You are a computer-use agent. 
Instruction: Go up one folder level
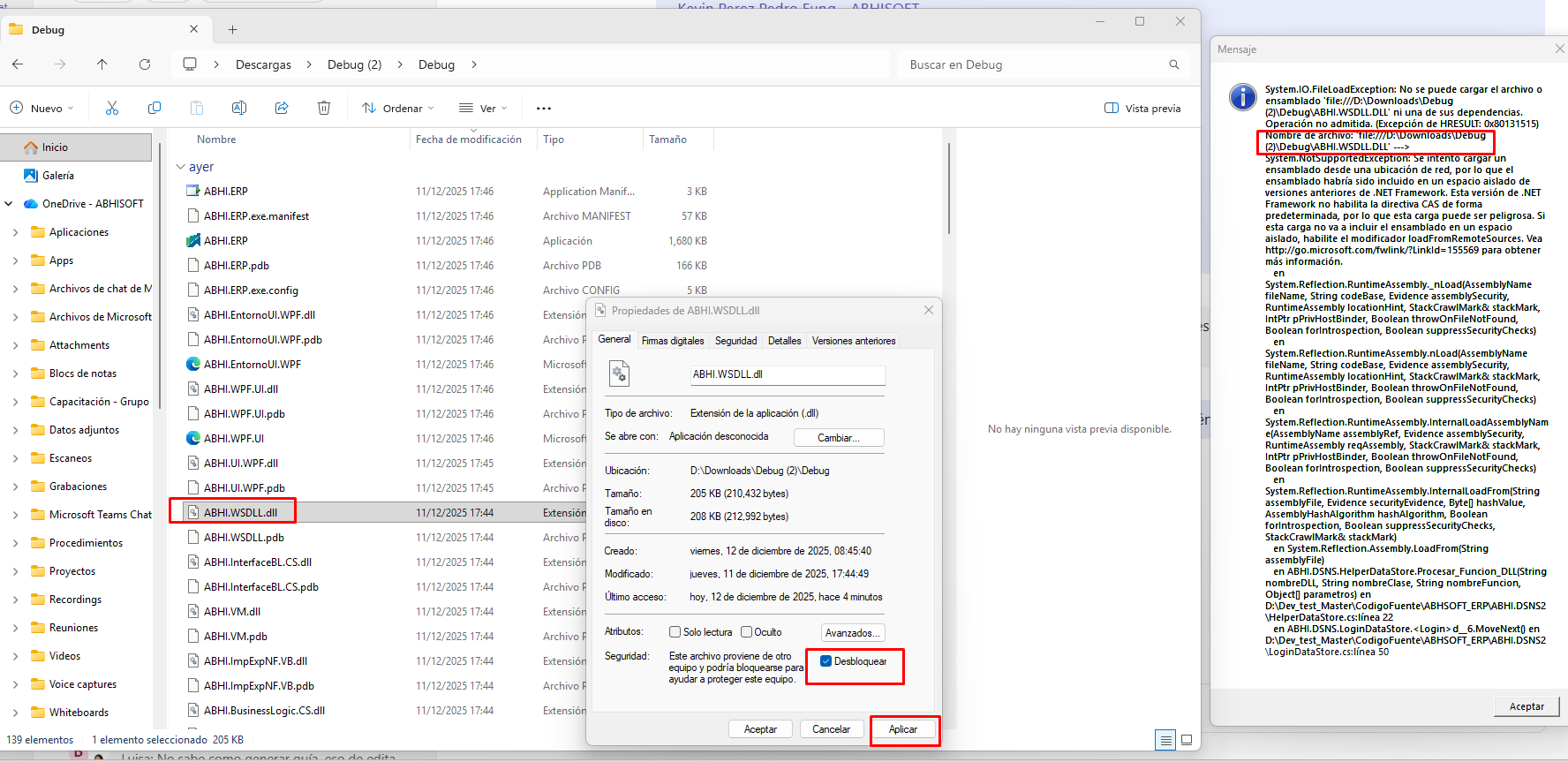[102, 64]
